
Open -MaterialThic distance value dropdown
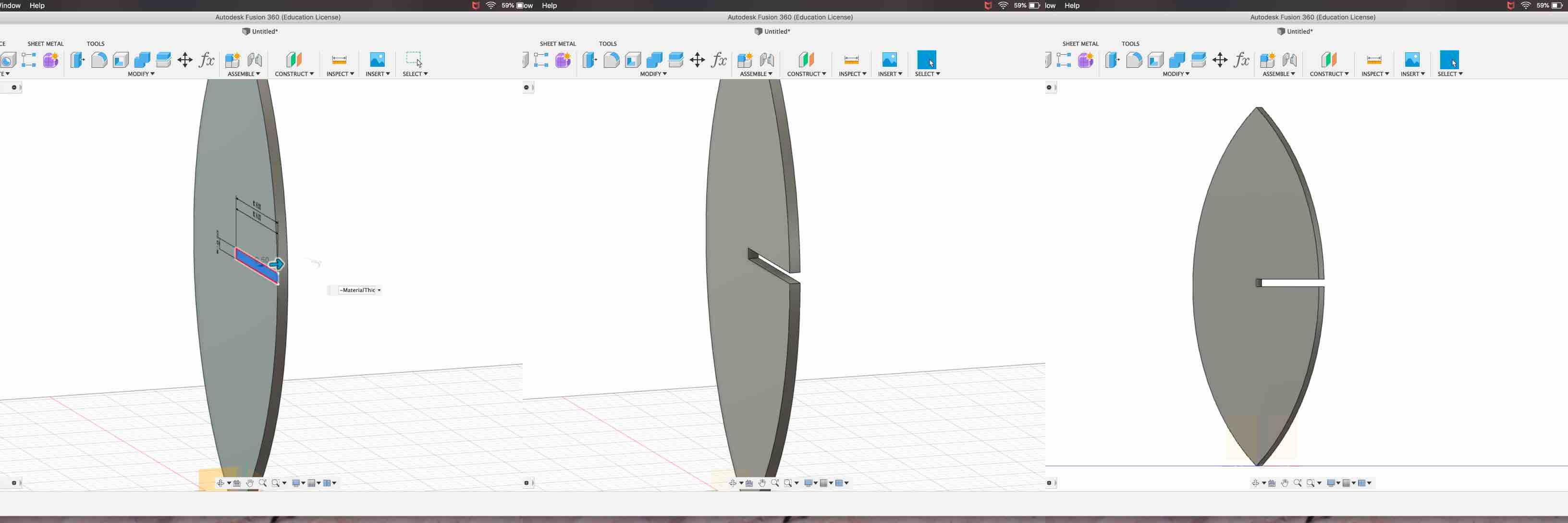point(379,290)
